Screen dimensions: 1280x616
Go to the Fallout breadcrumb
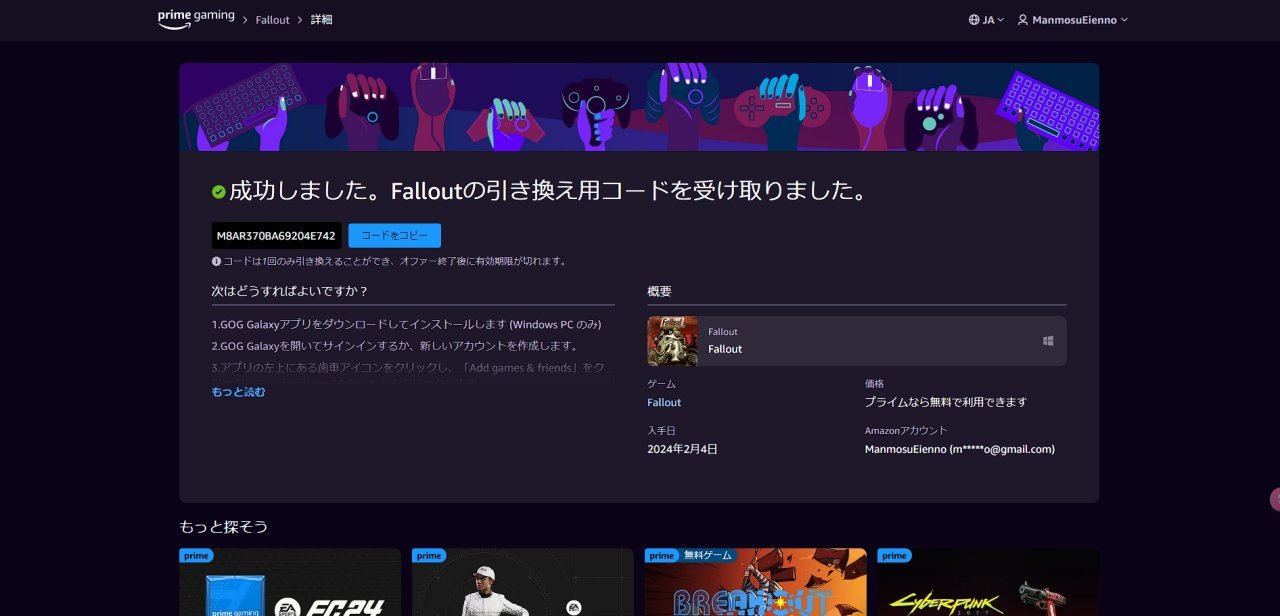pyautogui.click(x=272, y=20)
